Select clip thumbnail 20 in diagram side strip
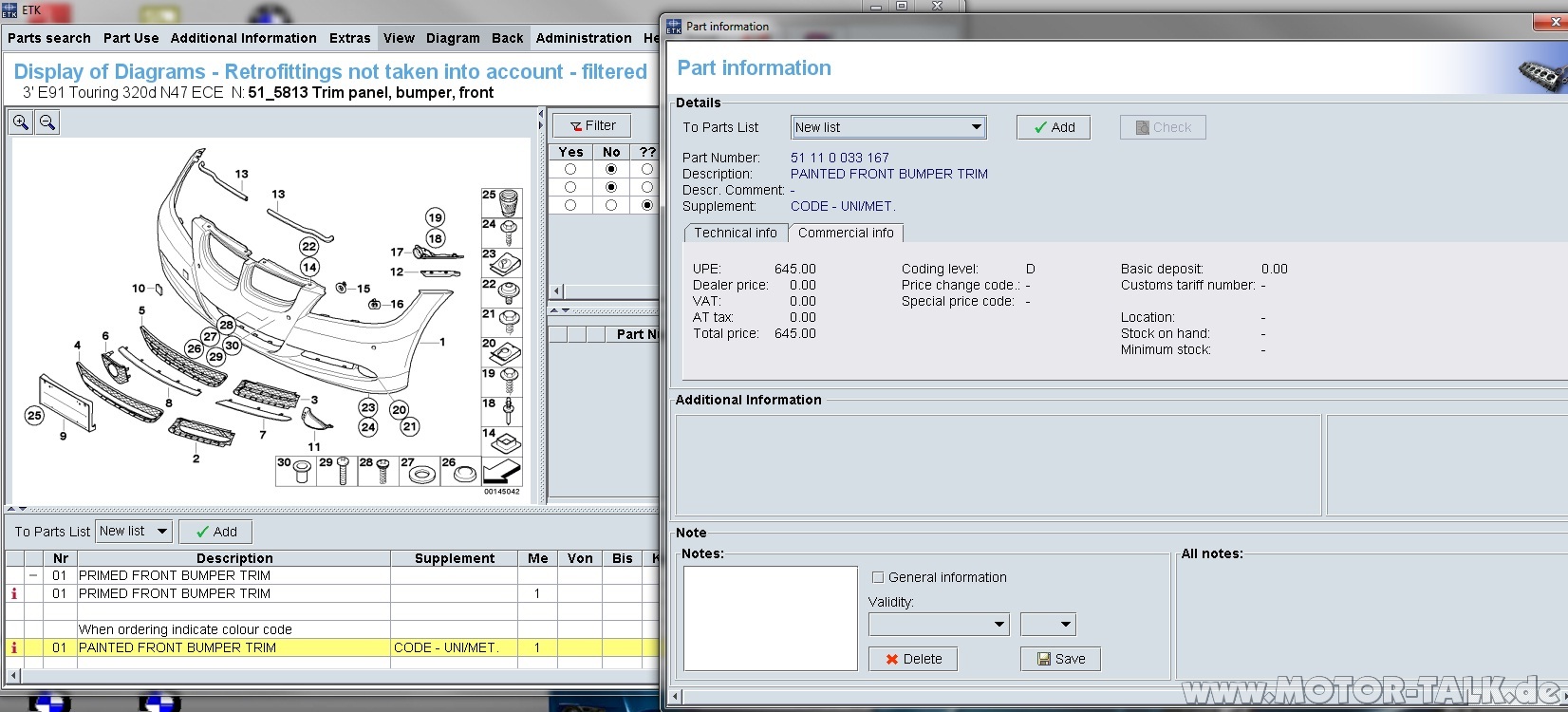This screenshot has width=1568, height=712. click(x=502, y=351)
